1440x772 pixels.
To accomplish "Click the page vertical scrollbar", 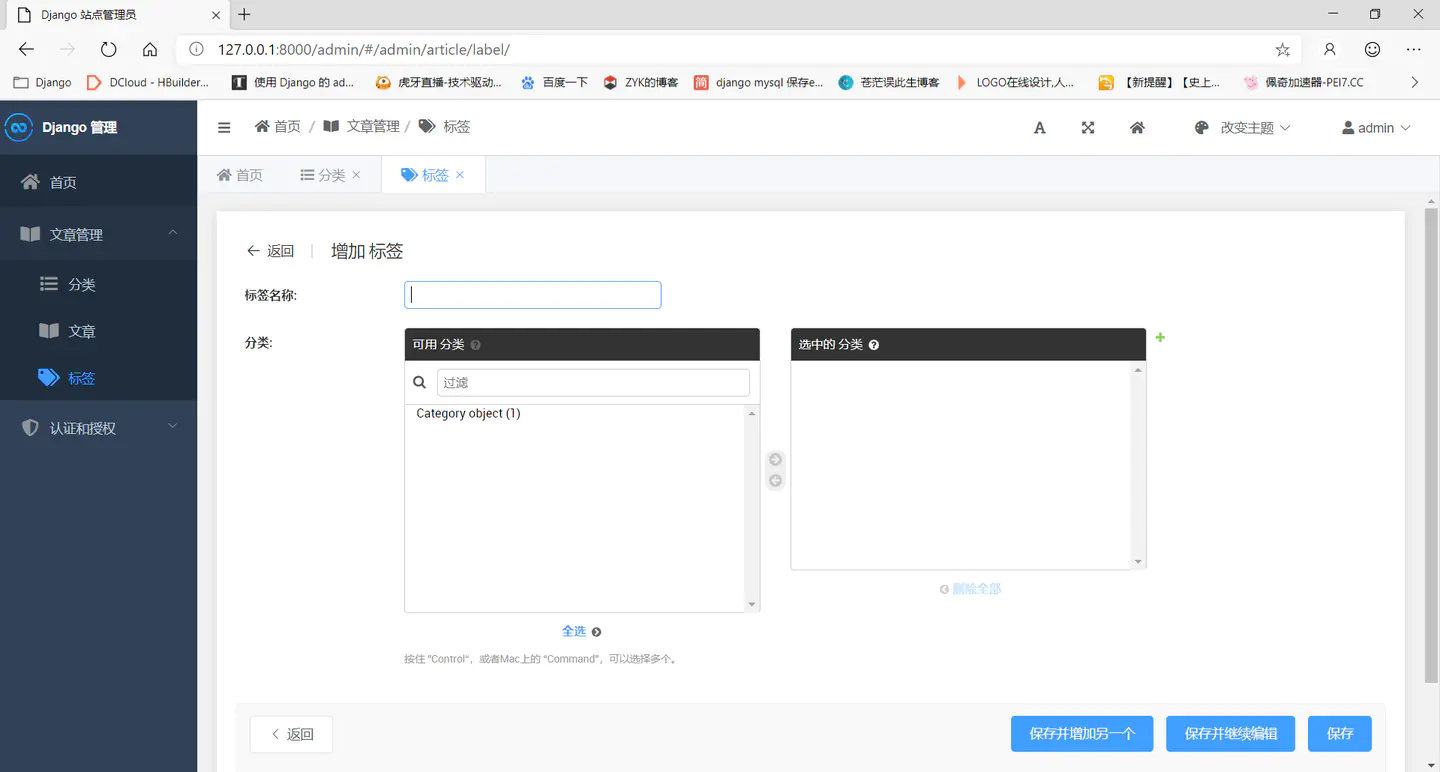I will (1431, 445).
